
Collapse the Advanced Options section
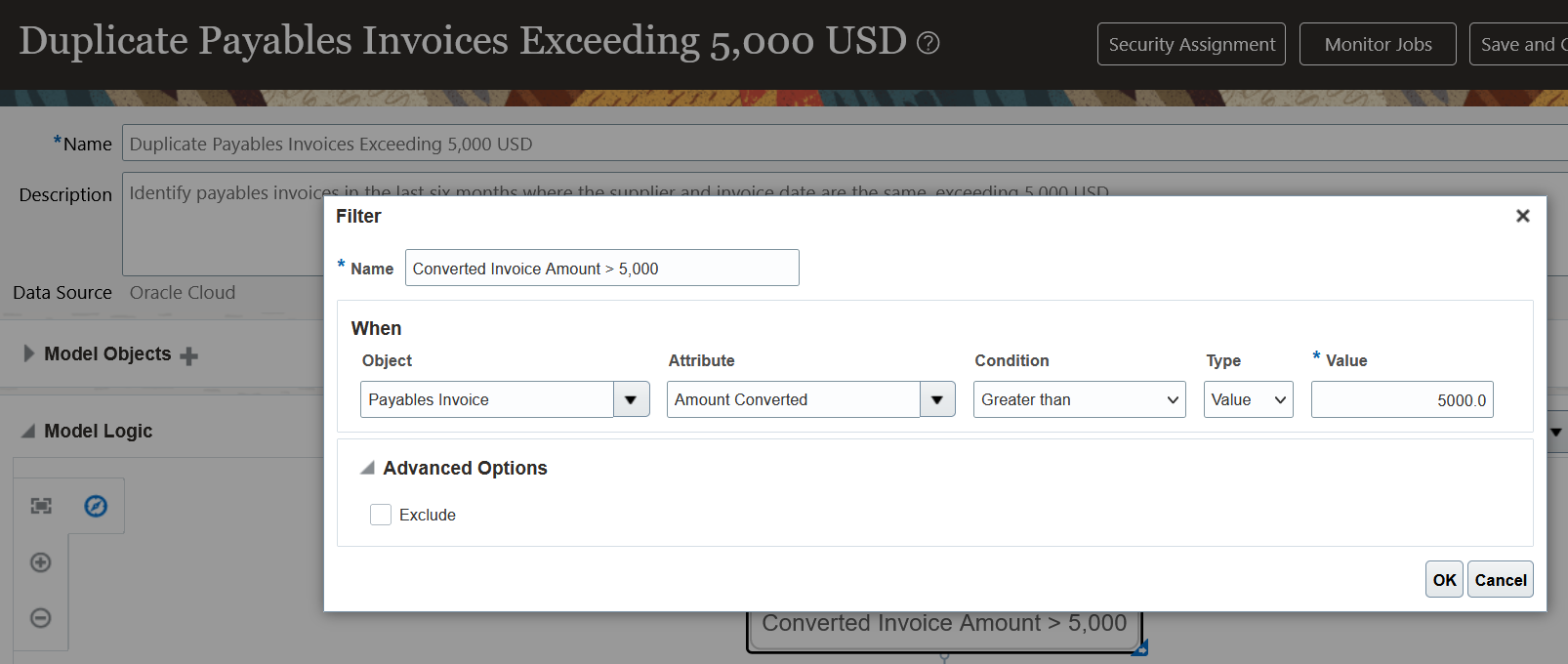point(367,469)
